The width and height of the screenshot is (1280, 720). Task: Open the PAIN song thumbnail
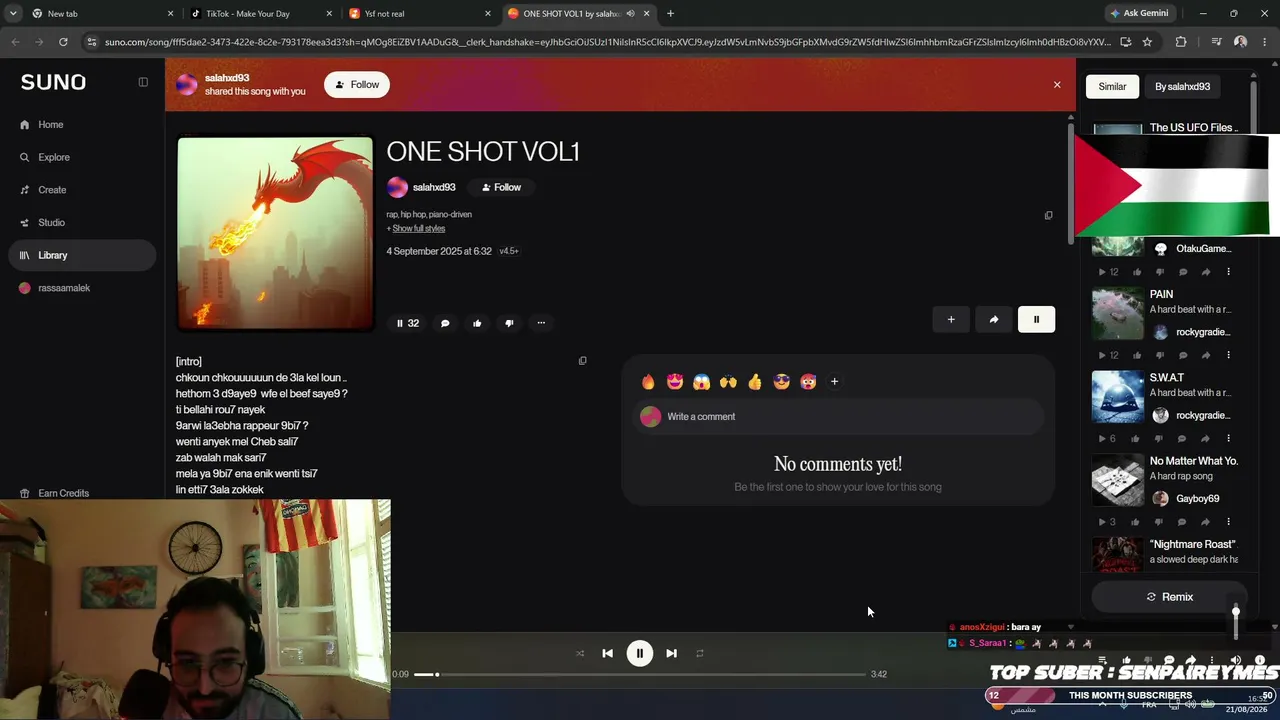[1117, 314]
